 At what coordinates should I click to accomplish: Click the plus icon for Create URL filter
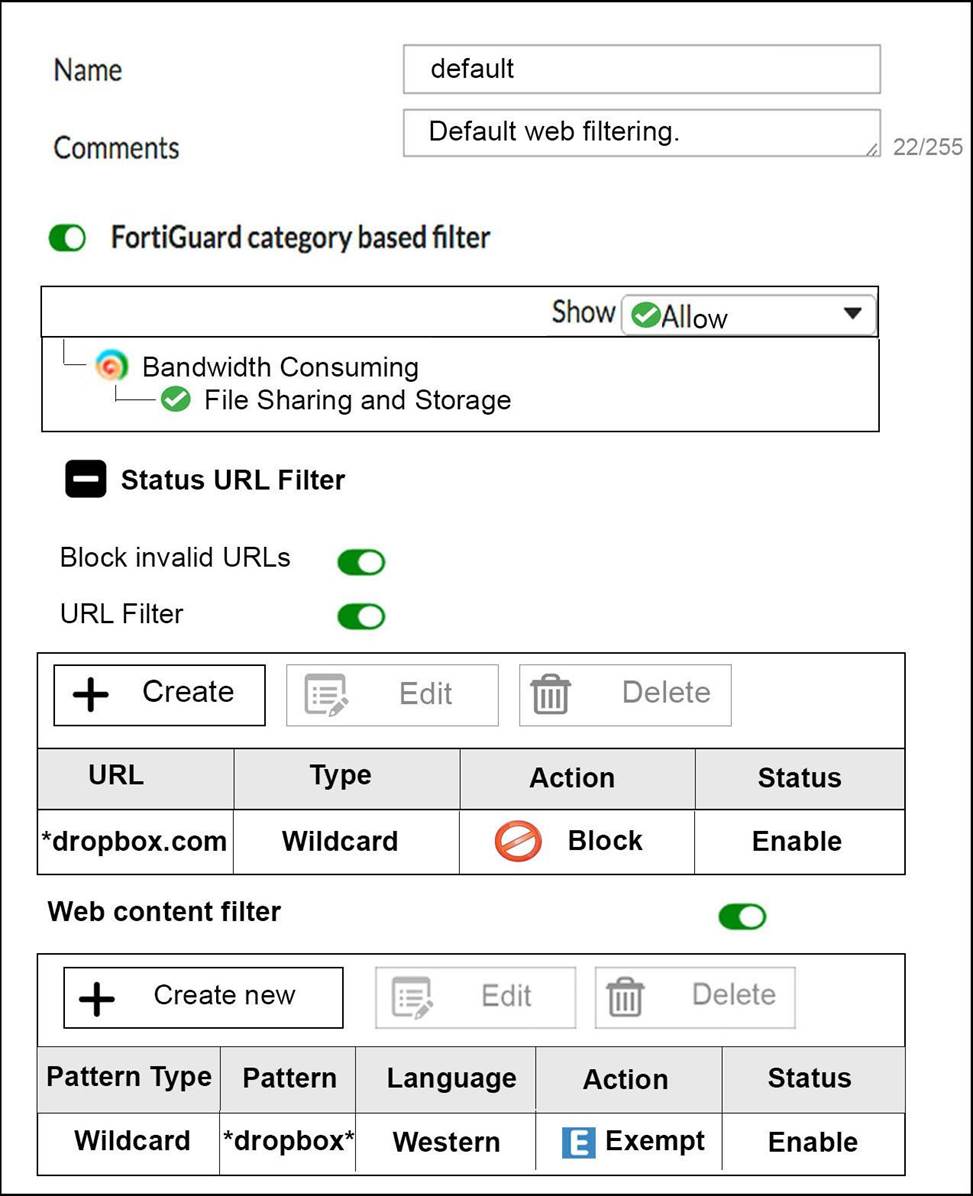91,694
